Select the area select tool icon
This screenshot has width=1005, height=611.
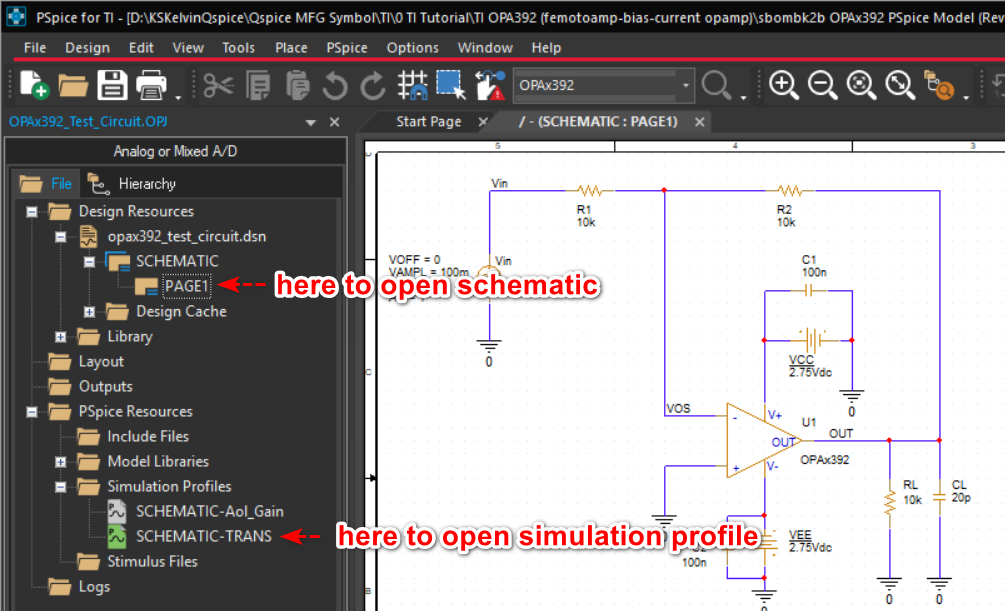point(450,85)
